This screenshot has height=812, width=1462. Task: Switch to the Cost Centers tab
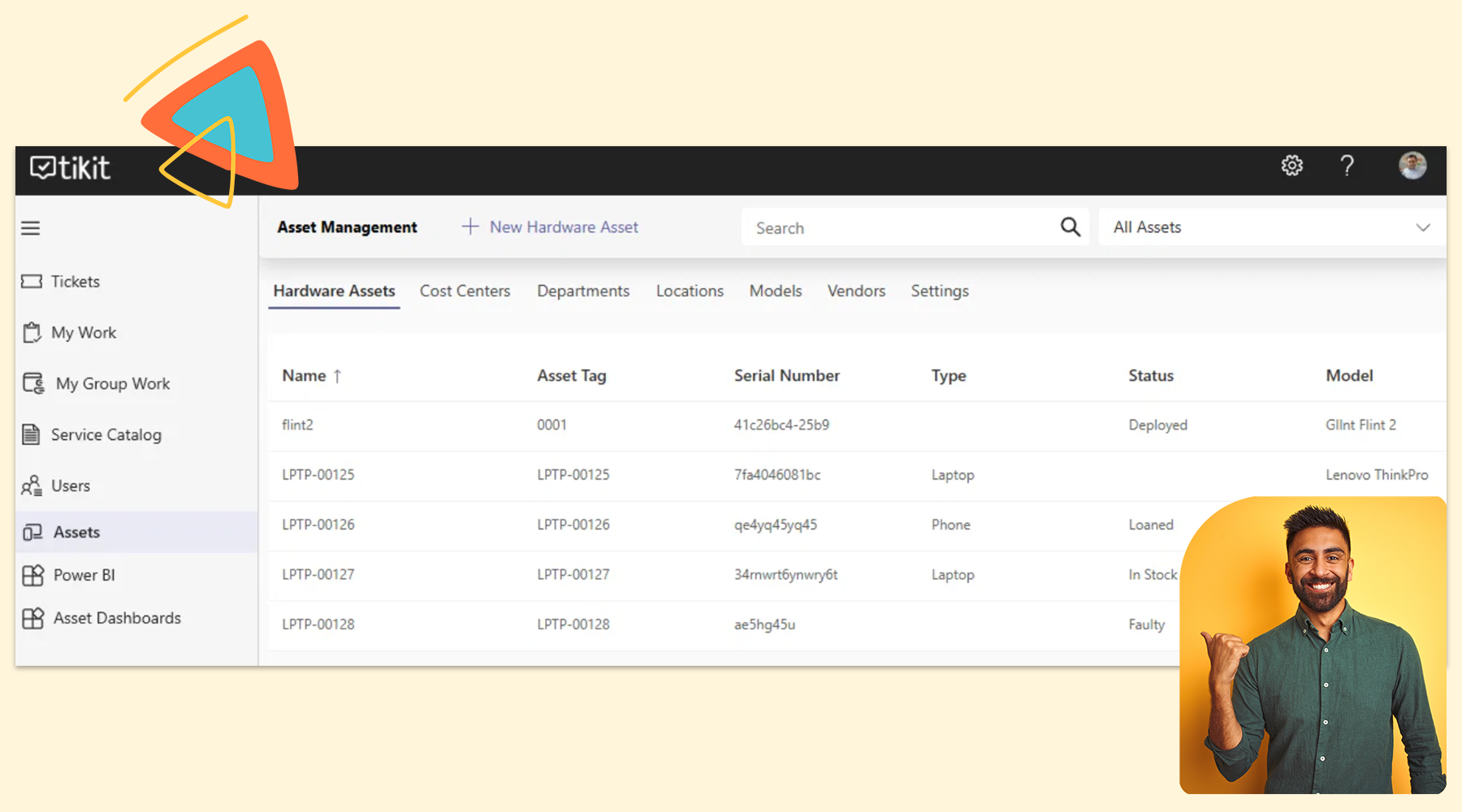(x=465, y=291)
